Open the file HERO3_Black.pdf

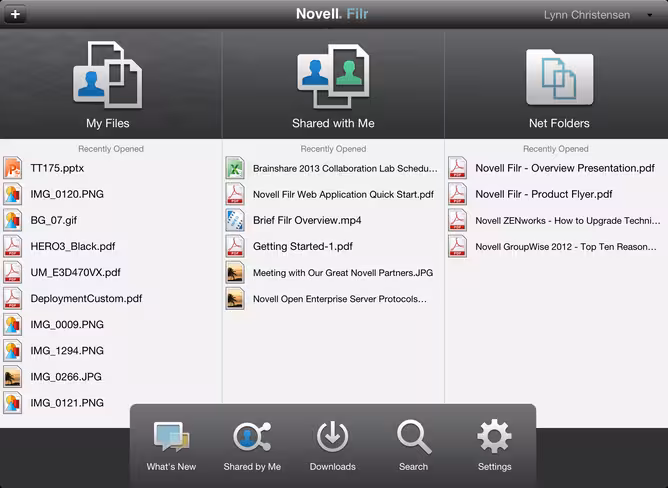click(x=73, y=247)
